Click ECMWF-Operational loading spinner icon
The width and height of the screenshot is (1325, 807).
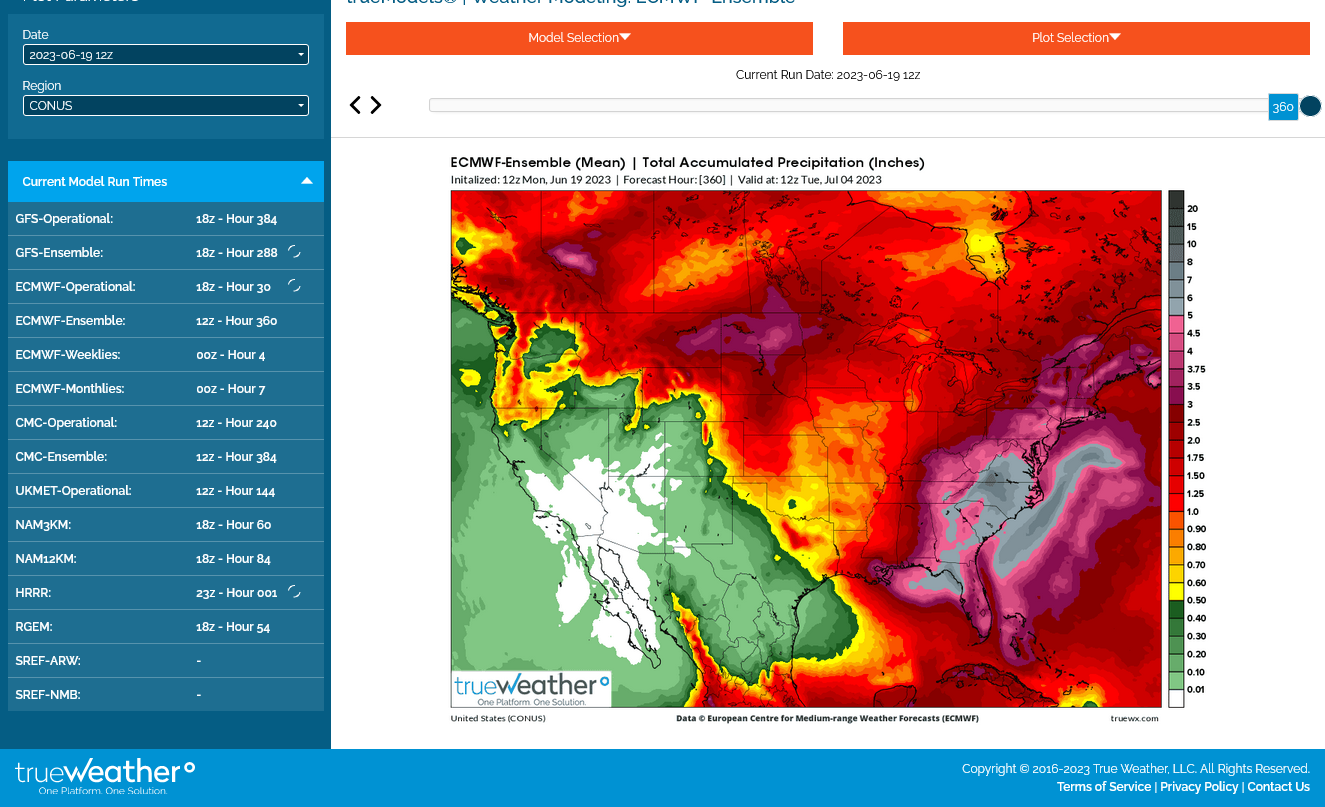294,286
